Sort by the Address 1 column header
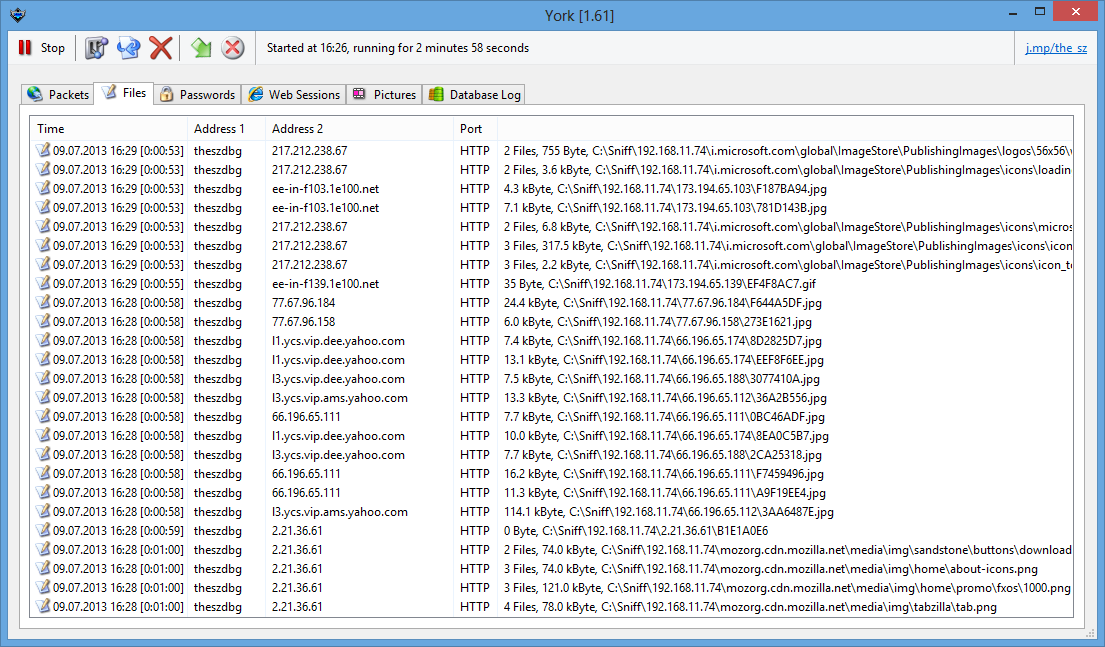This screenshot has width=1105, height=647. [x=226, y=129]
